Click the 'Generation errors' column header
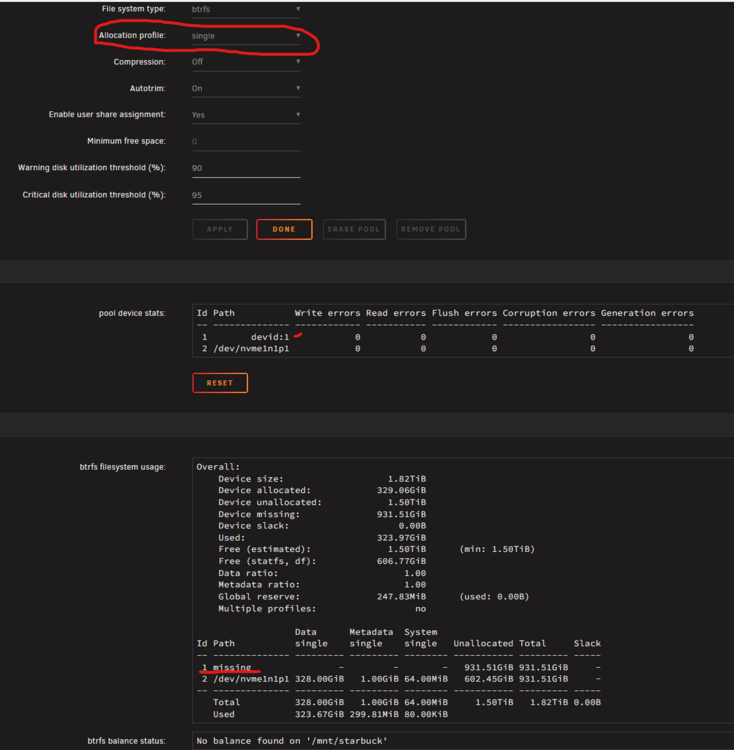Screen dimensions: 734x750 click(647, 313)
